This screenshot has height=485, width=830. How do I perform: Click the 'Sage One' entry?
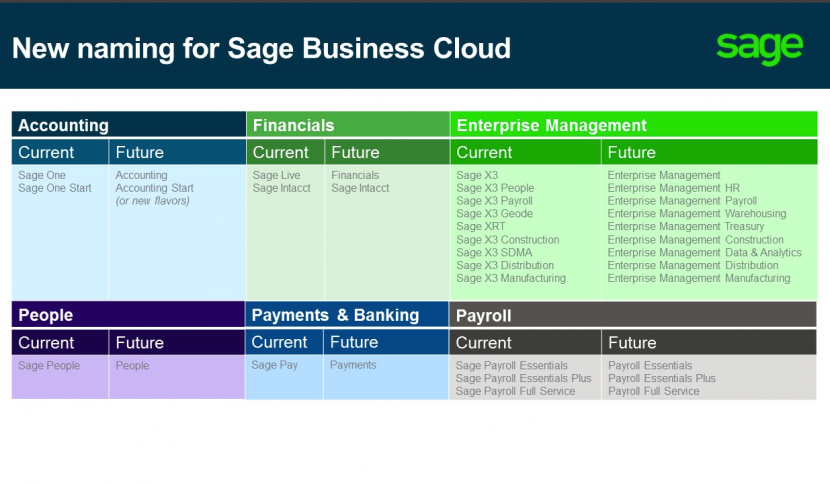click(x=42, y=175)
